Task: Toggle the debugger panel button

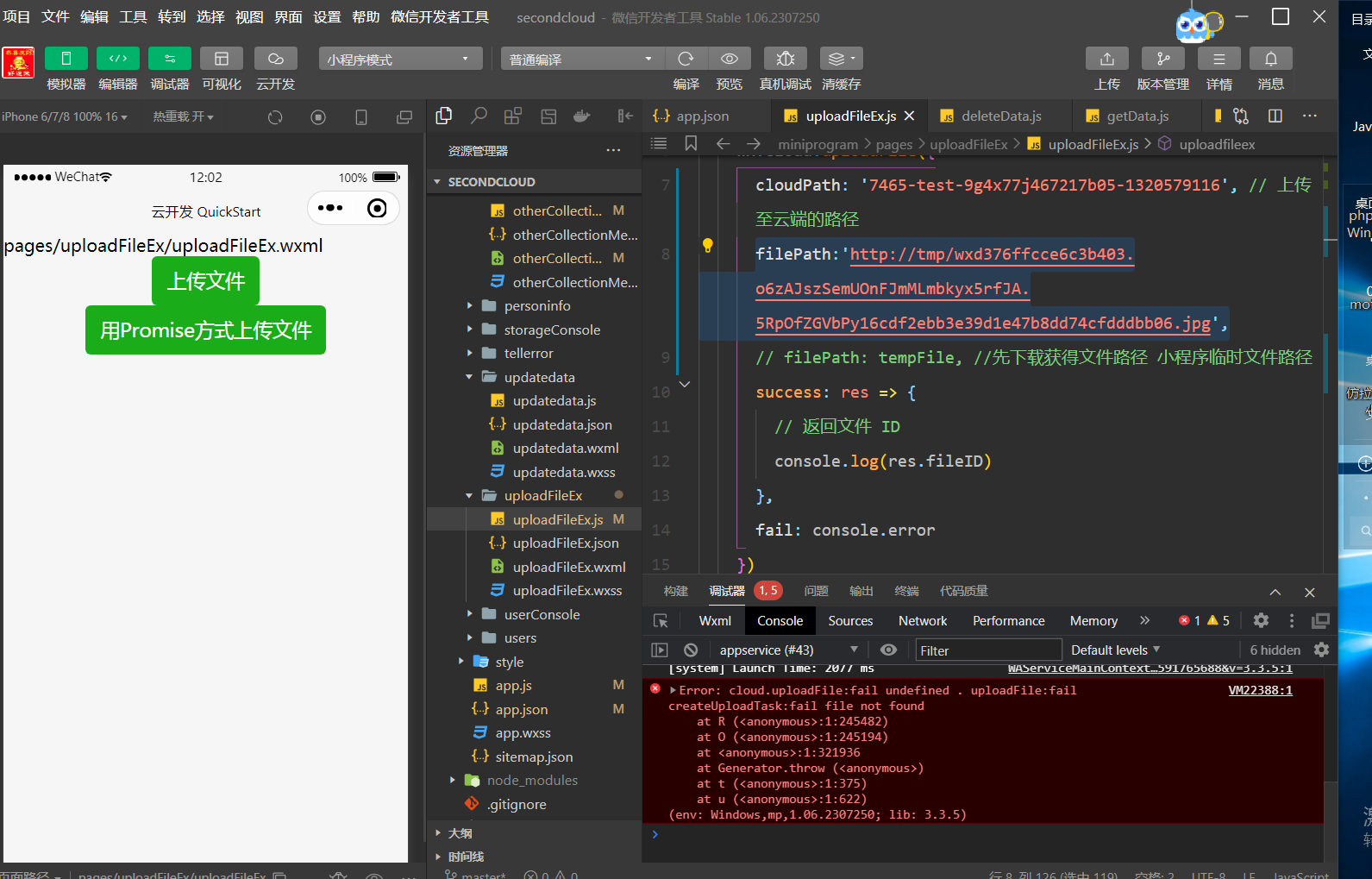Action: 169,59
